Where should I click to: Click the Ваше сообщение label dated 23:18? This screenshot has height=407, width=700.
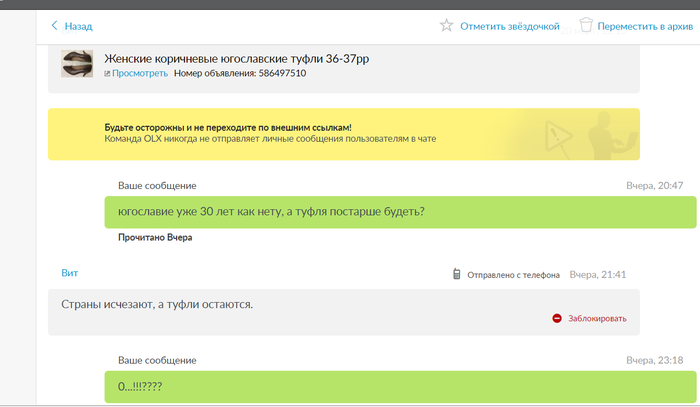(x=157, y=361)
